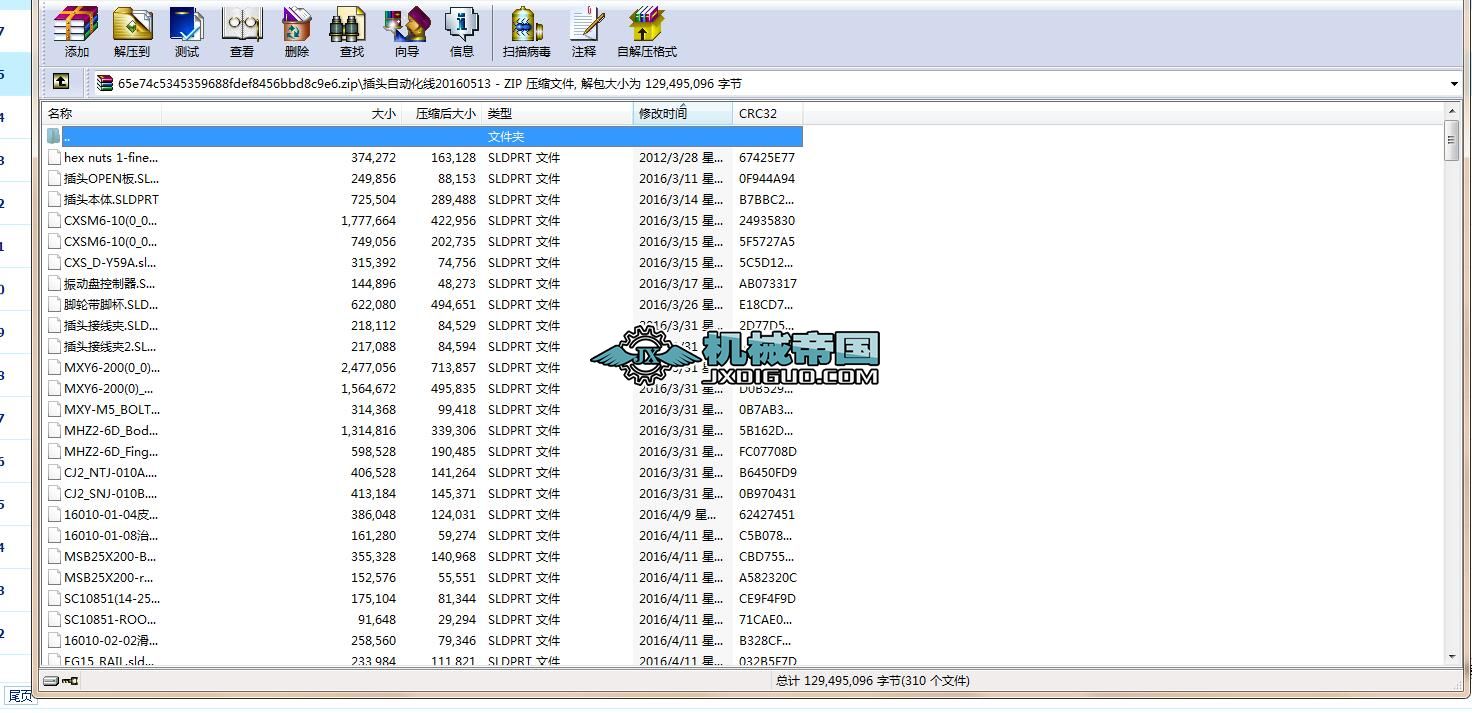The image size is (1472, 713).
Task: Sort by 修改时间 column header
Action: [683, 113]
